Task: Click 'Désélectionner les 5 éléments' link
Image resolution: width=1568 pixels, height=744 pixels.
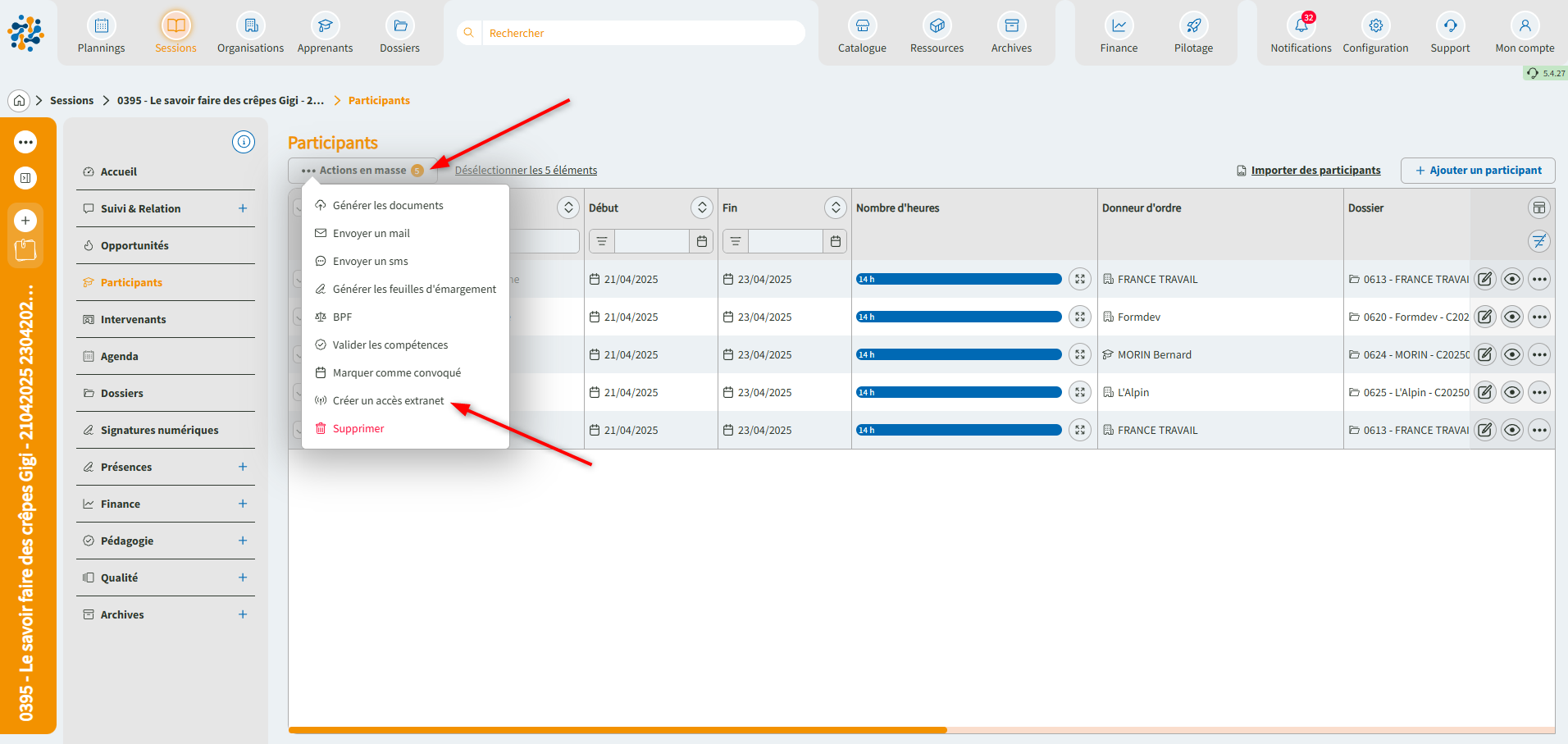Action: [526, 171]
